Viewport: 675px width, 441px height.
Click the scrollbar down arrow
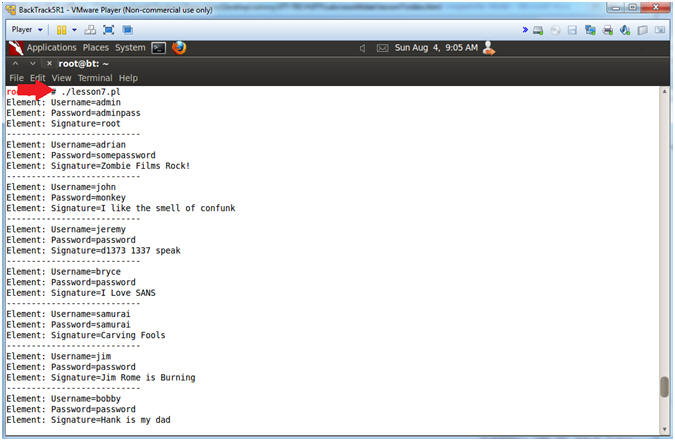[665, 429]
